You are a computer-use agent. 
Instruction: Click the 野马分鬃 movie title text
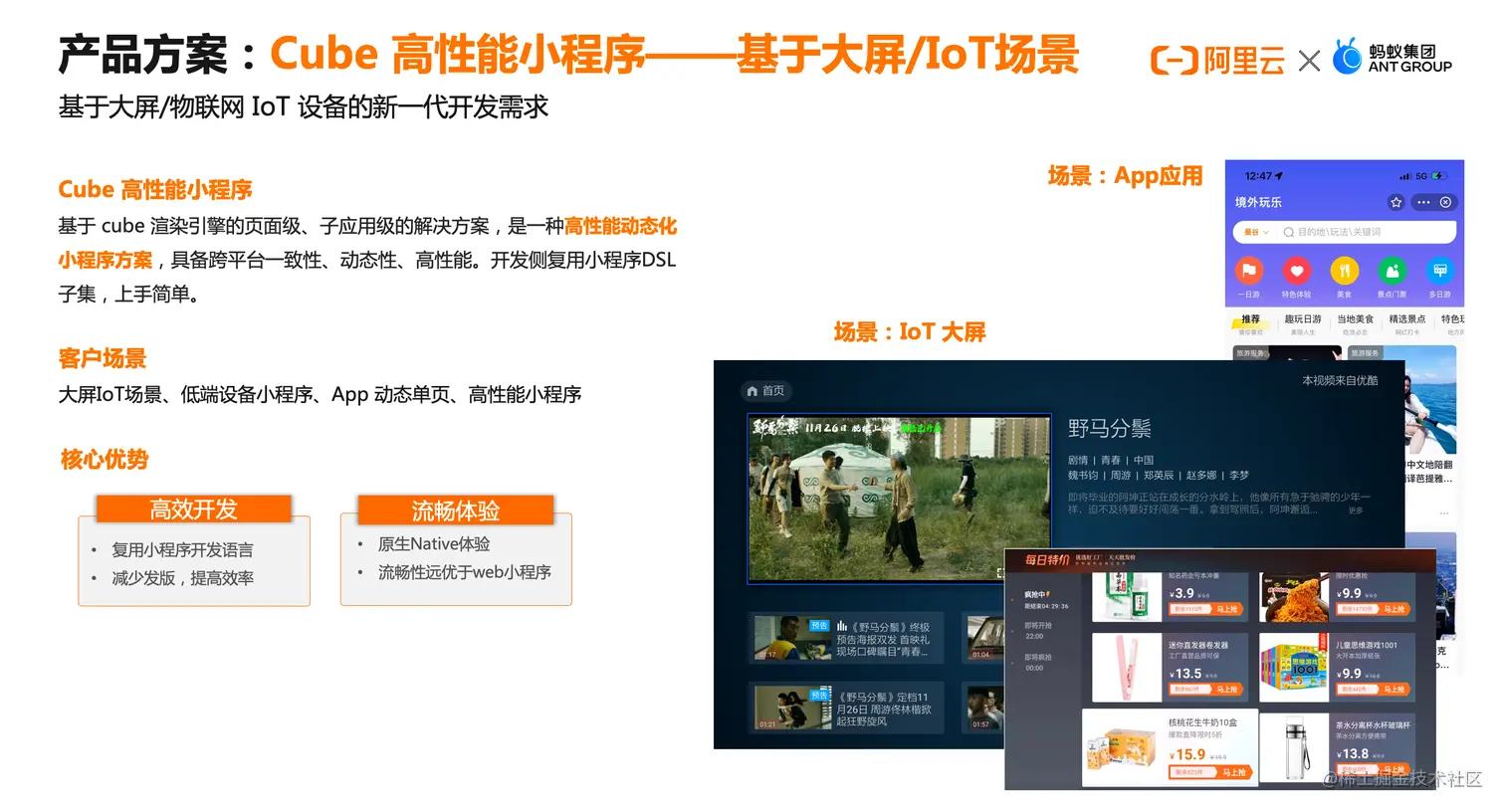click(1109, 429)
